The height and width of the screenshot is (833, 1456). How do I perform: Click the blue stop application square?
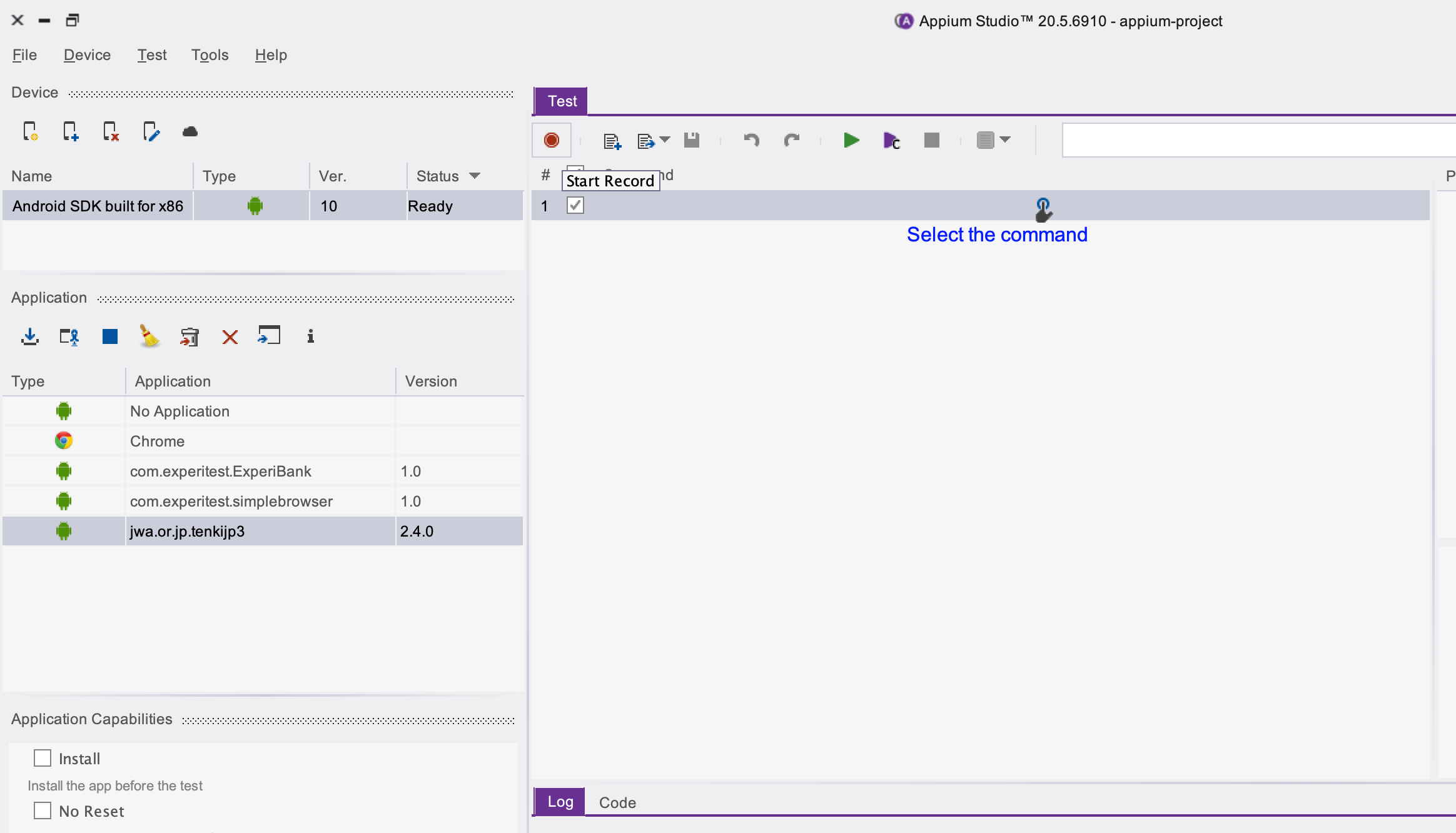tap(110, 336)
